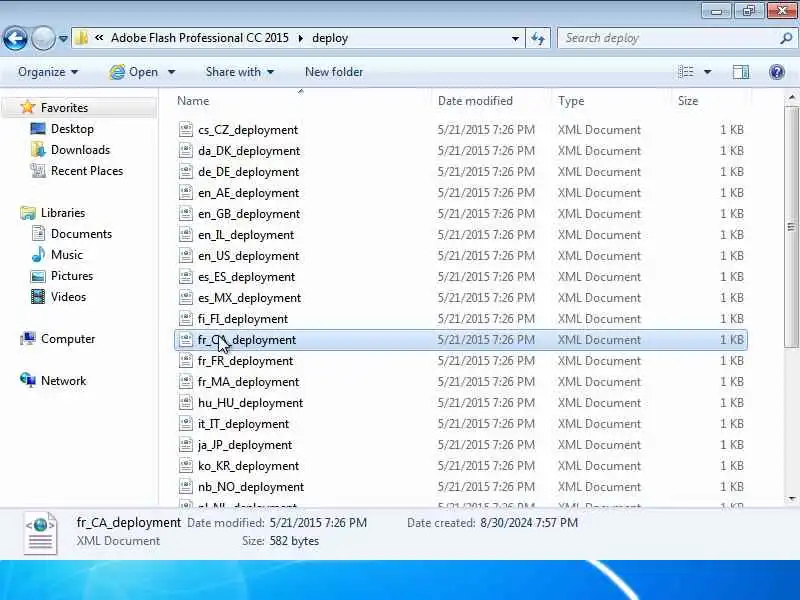Click the file list scrollbar thumb
Screen dimensions: 800x600
coord(791,227)
